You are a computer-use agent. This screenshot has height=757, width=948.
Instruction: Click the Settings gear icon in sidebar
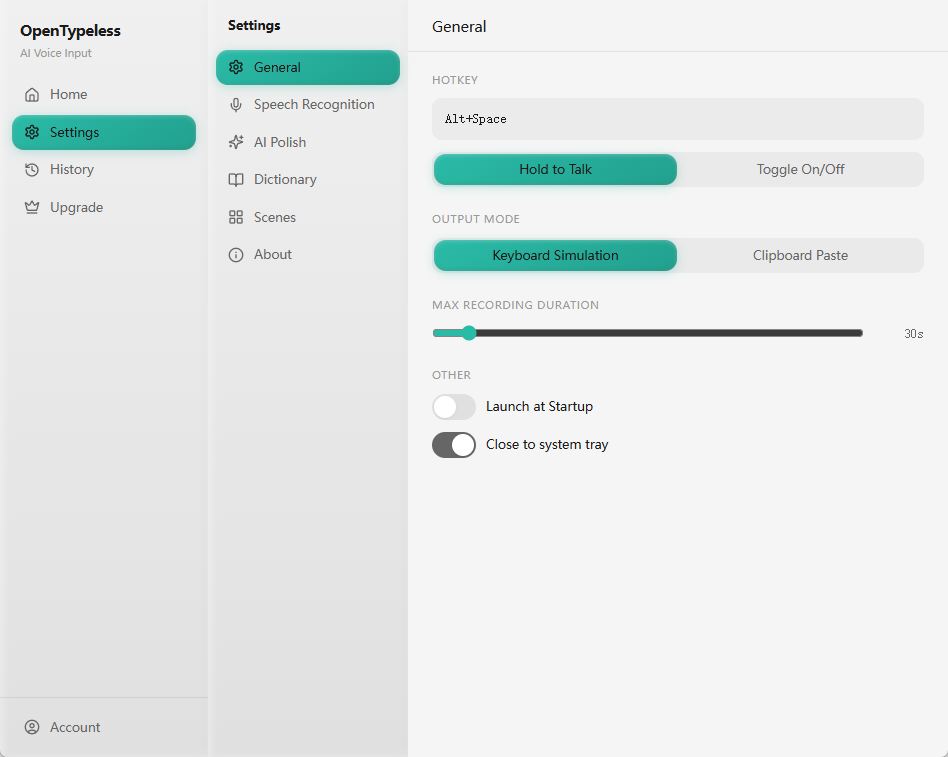(32, 132)
